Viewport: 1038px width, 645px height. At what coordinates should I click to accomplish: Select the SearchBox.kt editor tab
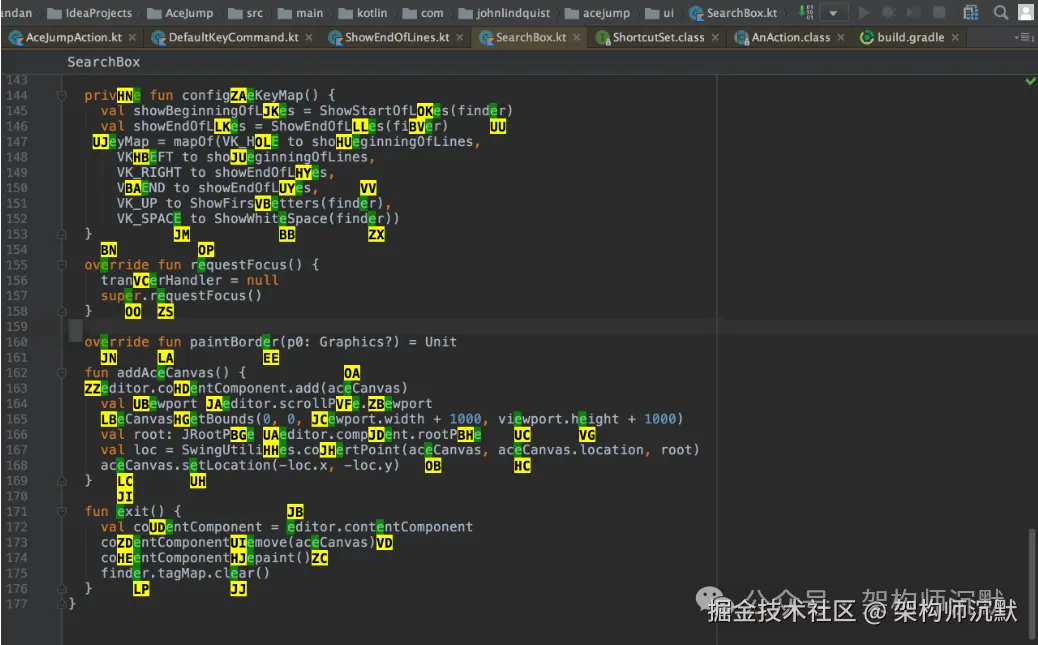pyautogui.click(x=531, y=38)
